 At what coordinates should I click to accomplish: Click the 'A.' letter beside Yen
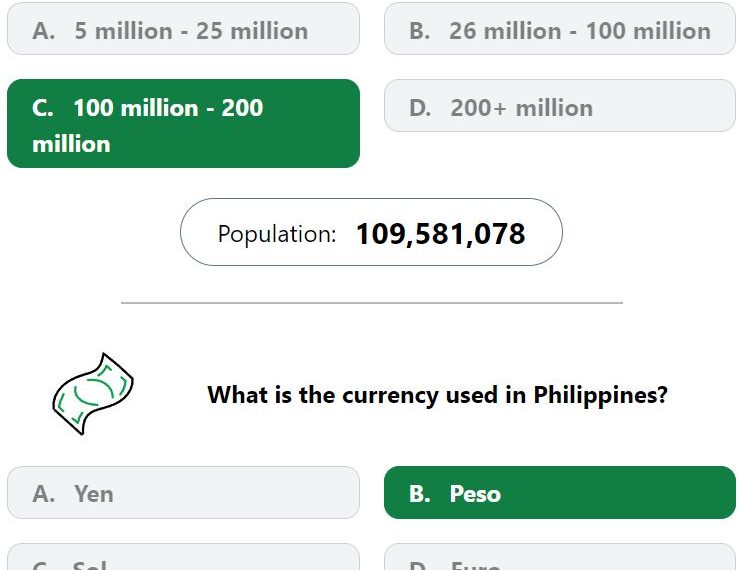[x=44, y=494]
